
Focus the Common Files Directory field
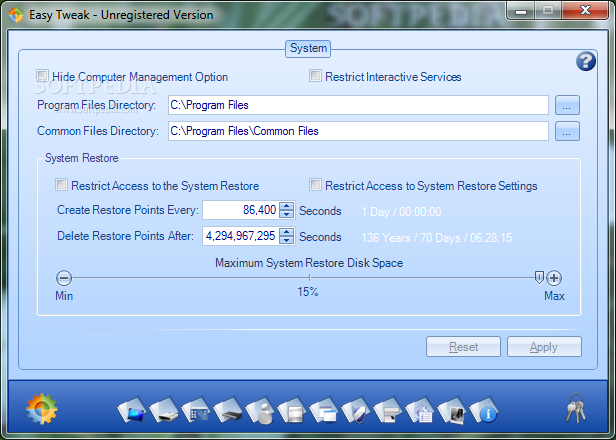coord(358,131)
